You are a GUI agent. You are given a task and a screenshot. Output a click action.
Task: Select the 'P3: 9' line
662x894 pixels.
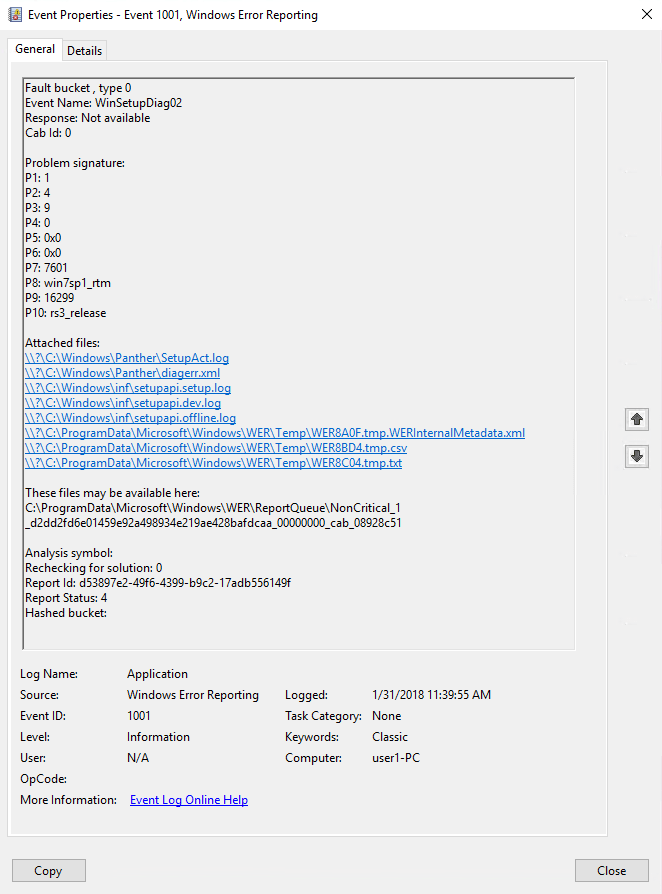38,208
